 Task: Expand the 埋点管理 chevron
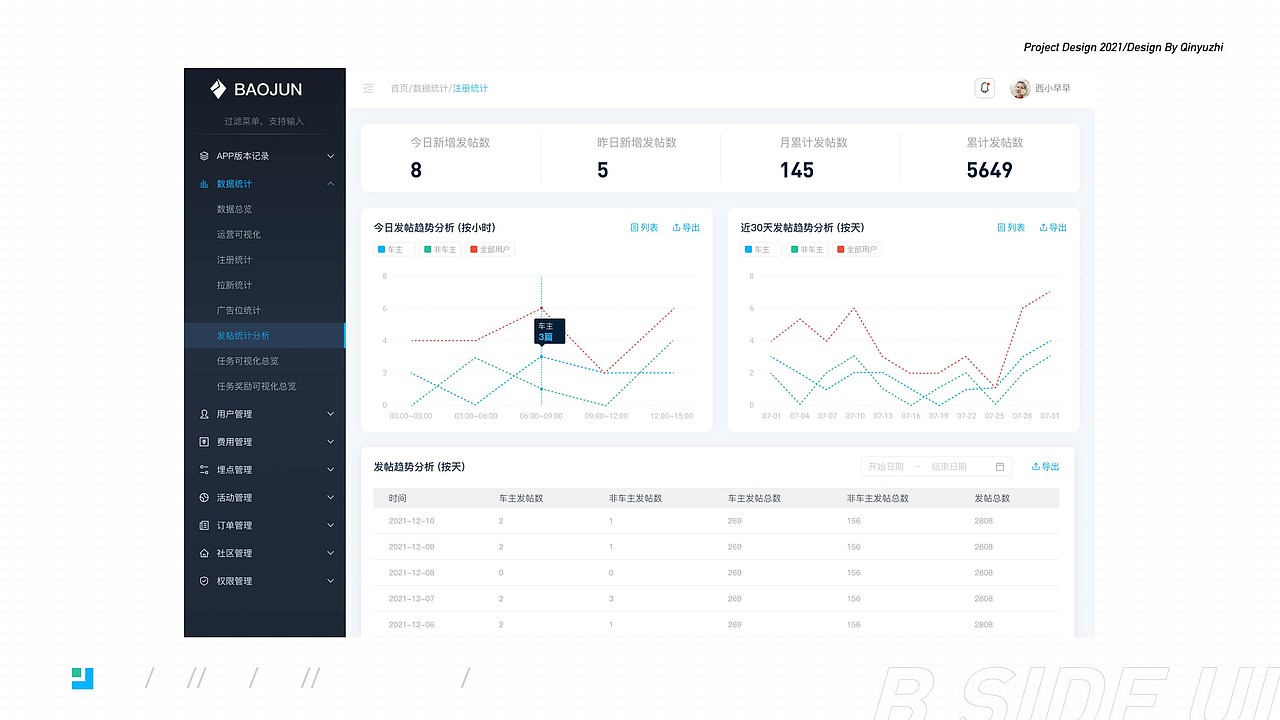330,470
